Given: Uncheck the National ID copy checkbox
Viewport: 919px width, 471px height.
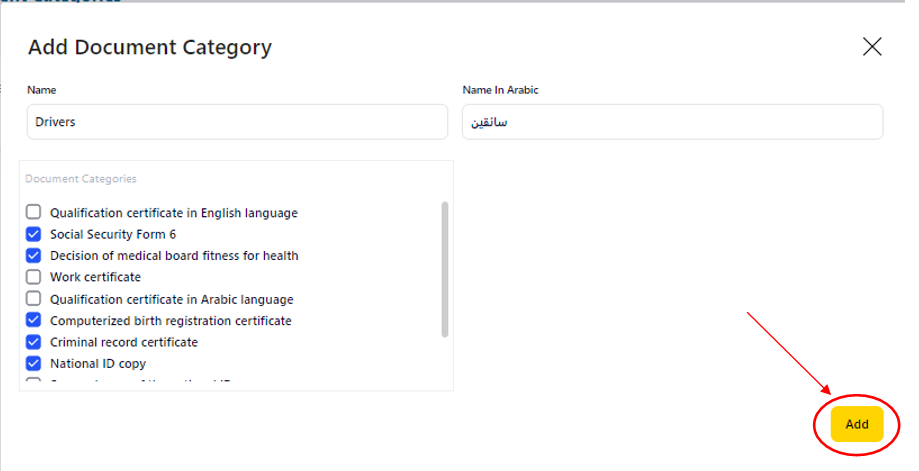Looking at the screenshot, I should pos(34,364).
